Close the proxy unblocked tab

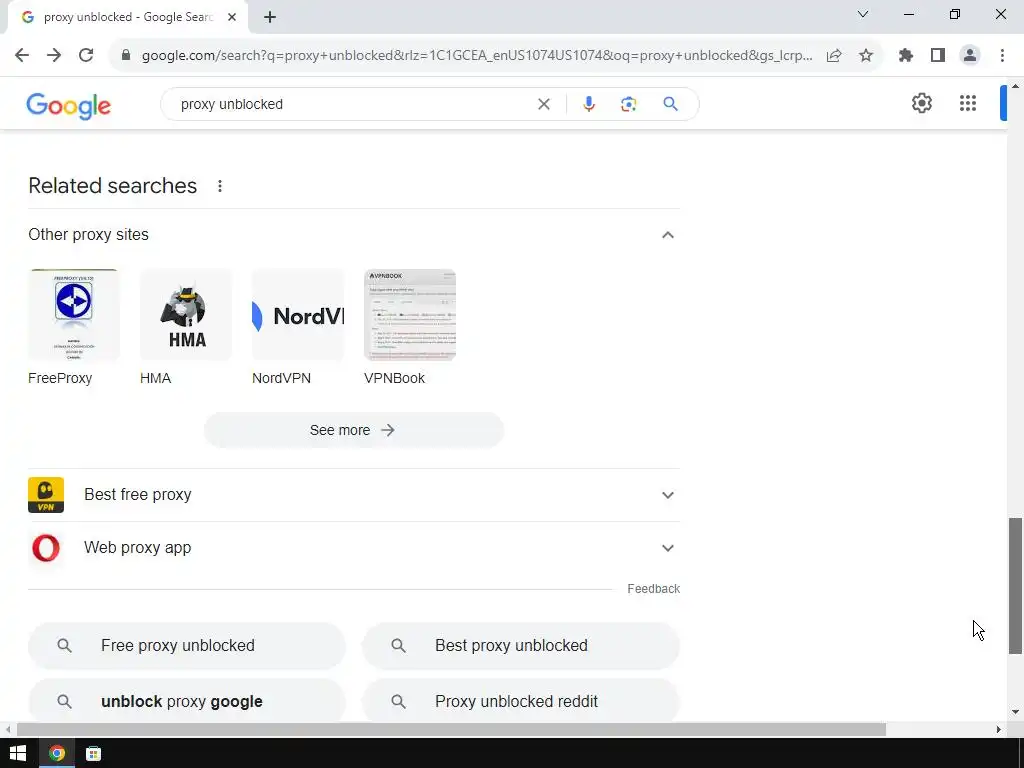click(232, 17)
